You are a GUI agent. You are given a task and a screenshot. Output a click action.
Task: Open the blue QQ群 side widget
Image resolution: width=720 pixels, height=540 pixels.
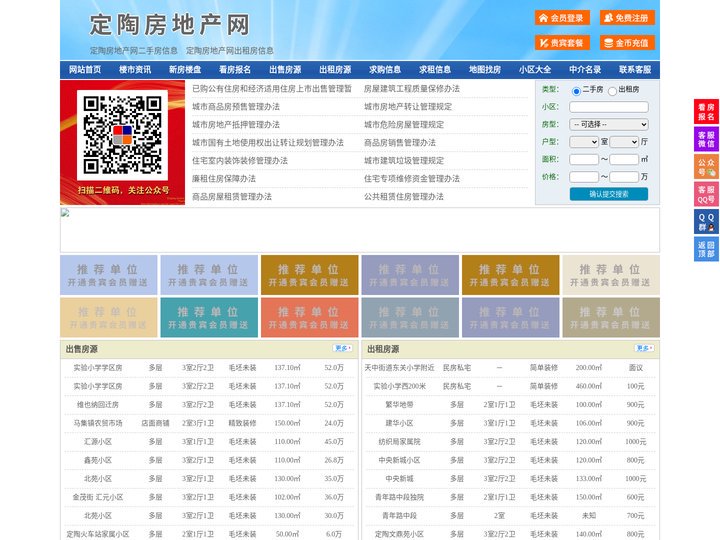coord(706,222)
